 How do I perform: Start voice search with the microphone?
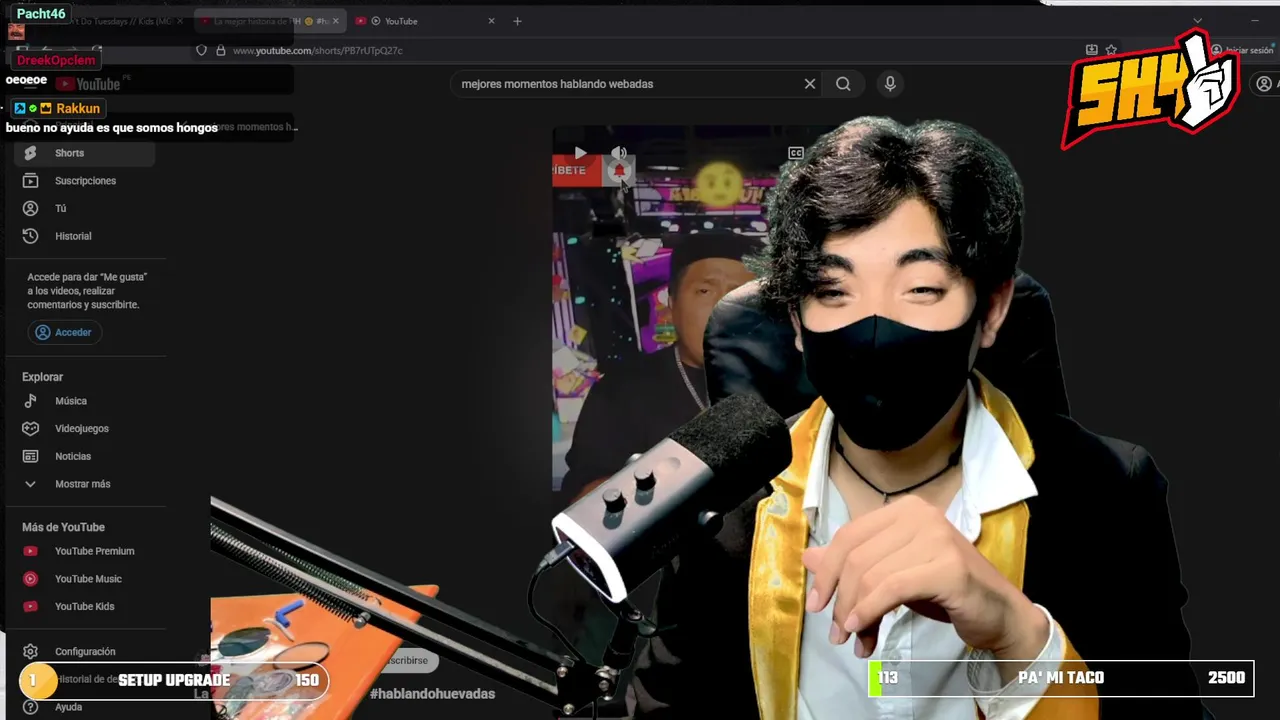coord(890,84)
